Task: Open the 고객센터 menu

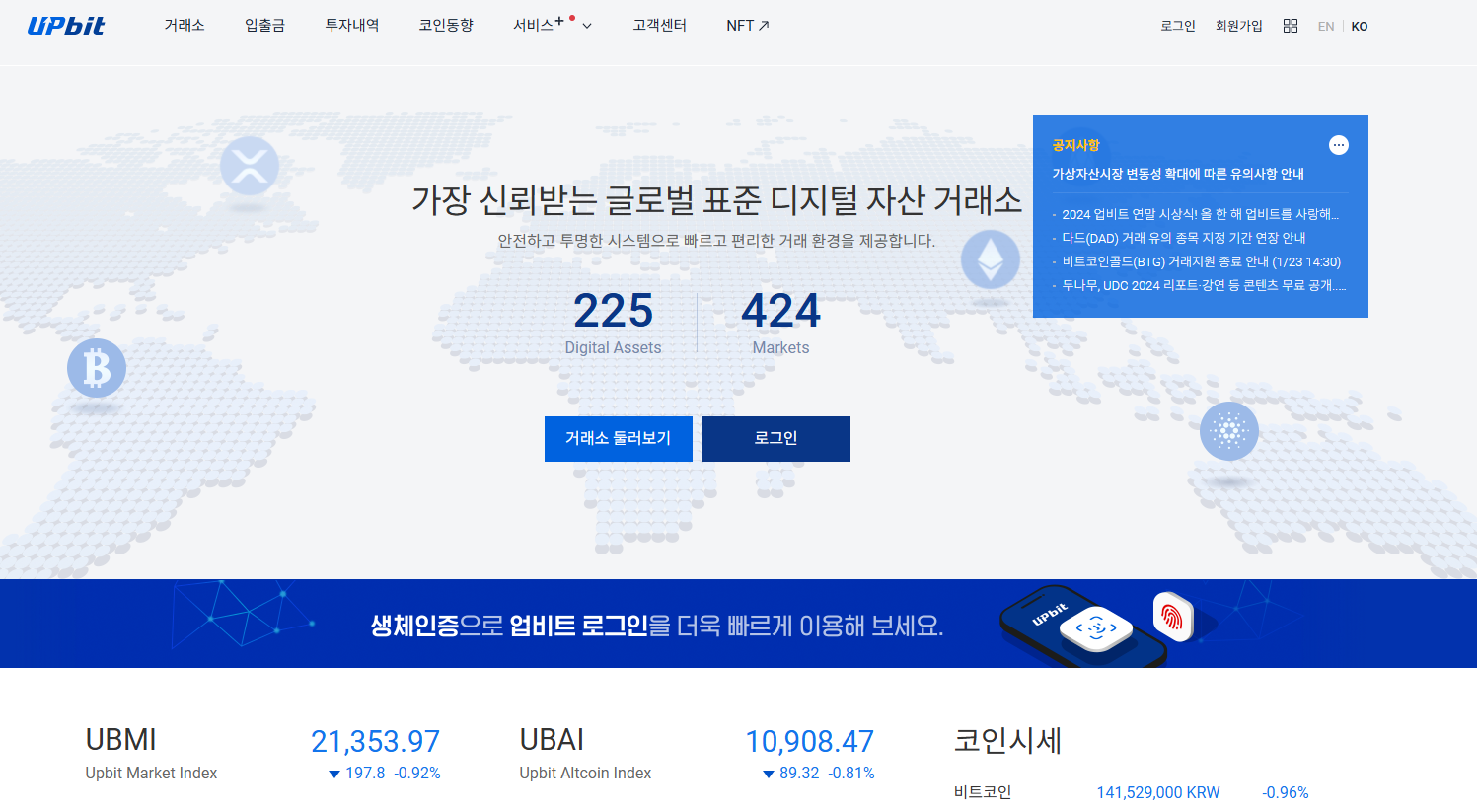Action: point(660,26)
